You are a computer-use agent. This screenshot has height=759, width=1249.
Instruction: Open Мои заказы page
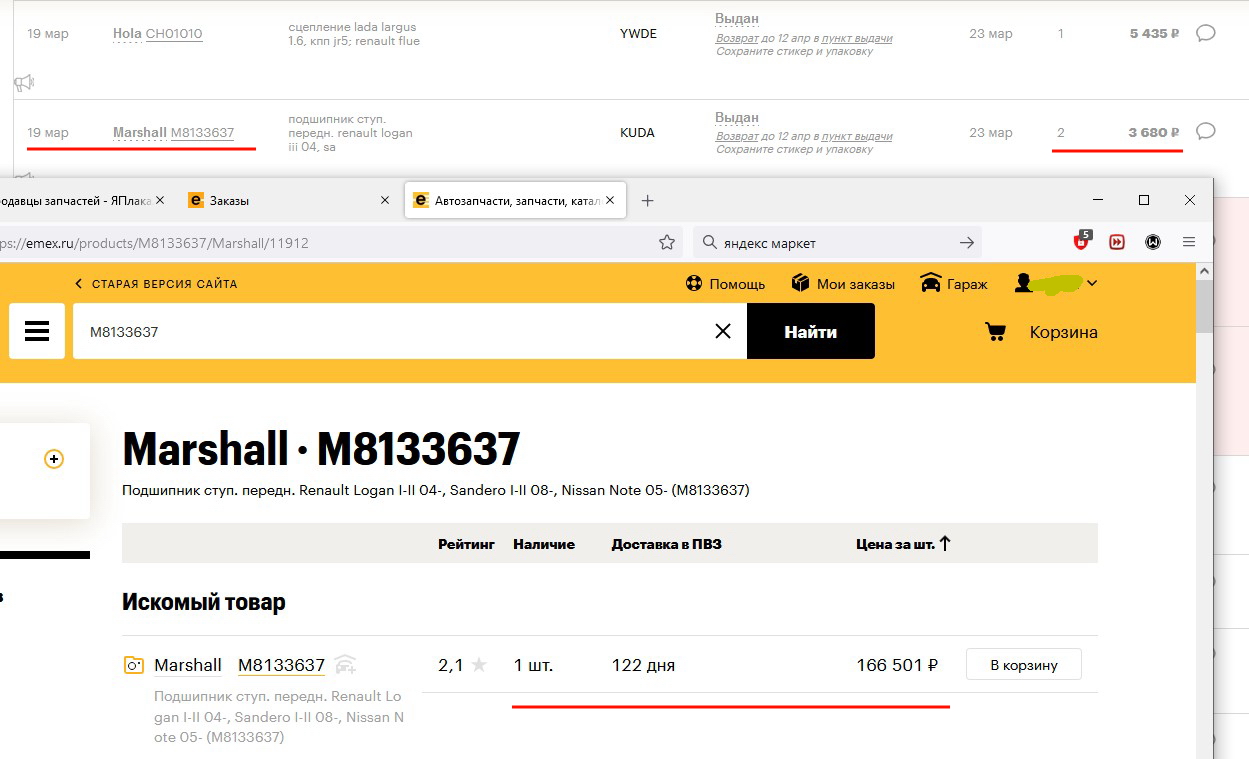[x=843, y=284]
